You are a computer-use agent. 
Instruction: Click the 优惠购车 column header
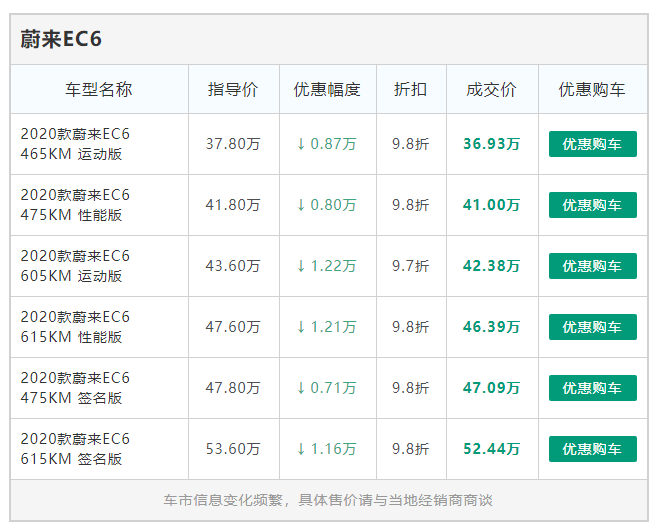point(592,89)
